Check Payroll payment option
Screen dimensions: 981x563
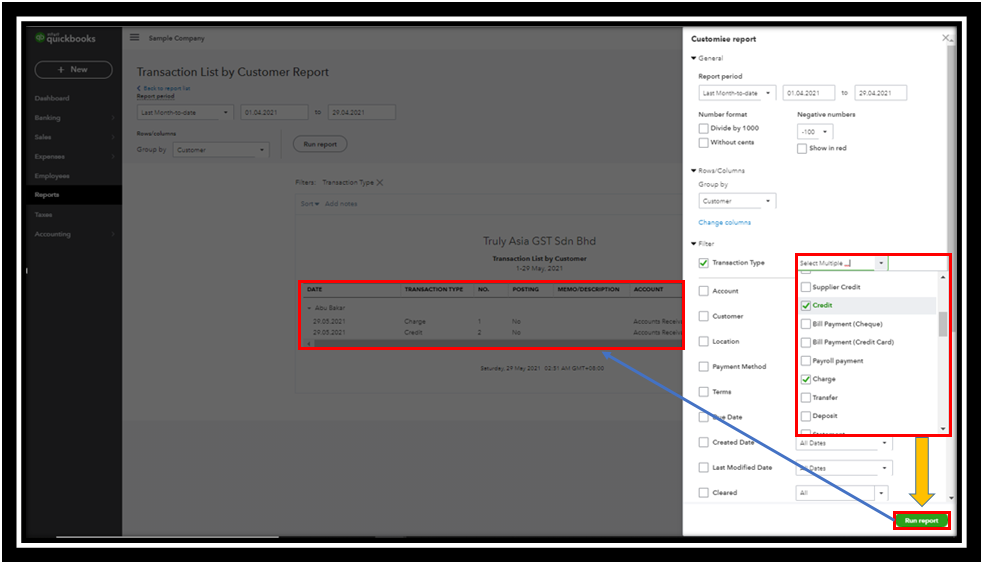(806, 361)
